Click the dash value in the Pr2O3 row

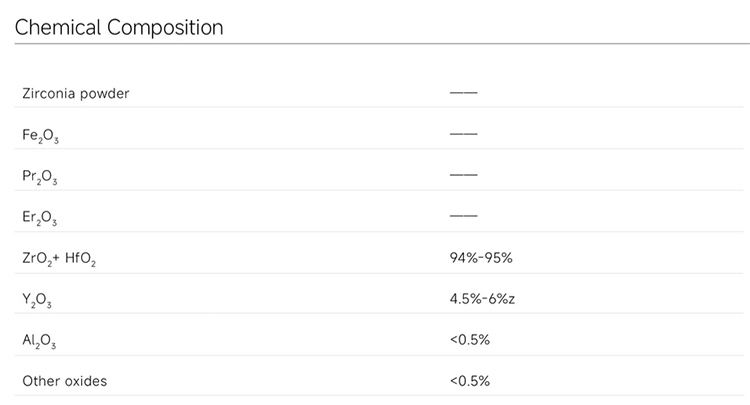tap(464, 175)
